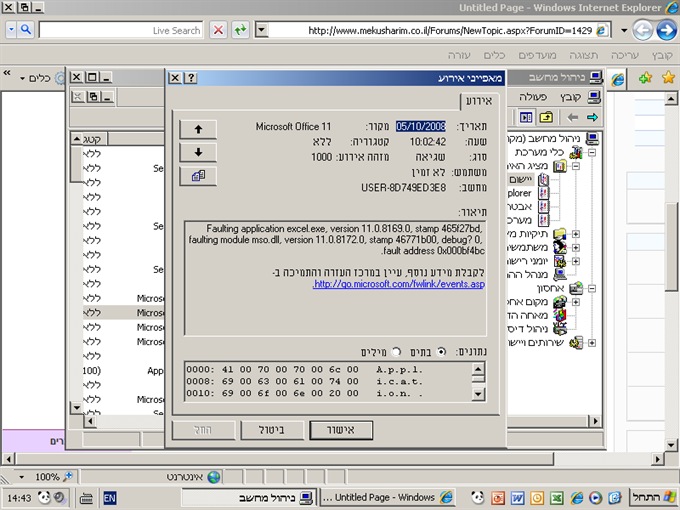Select the בתים (bytes) radio button

[x=442, y=352]
